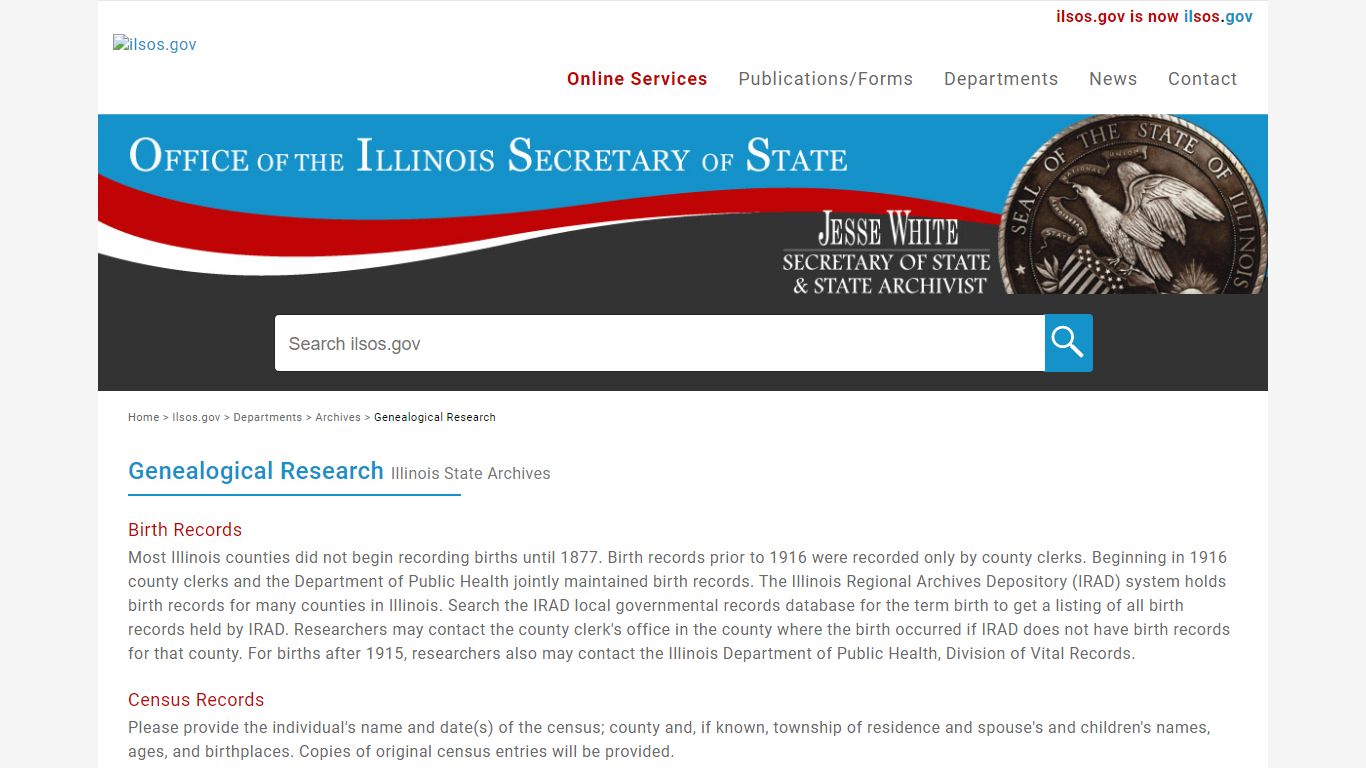Click the Illinois State Archives subtitle
Screen dimensions: 1366x768
click(470, 473)
